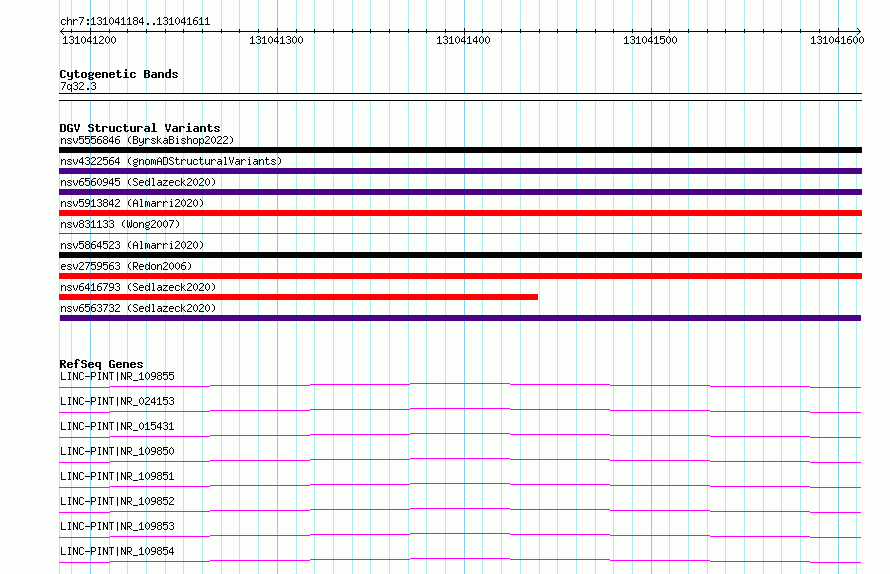This screenshot has width=890, height=574.
Task: Select the Cytogenetic Bands track title
Action: coord(119,74)
